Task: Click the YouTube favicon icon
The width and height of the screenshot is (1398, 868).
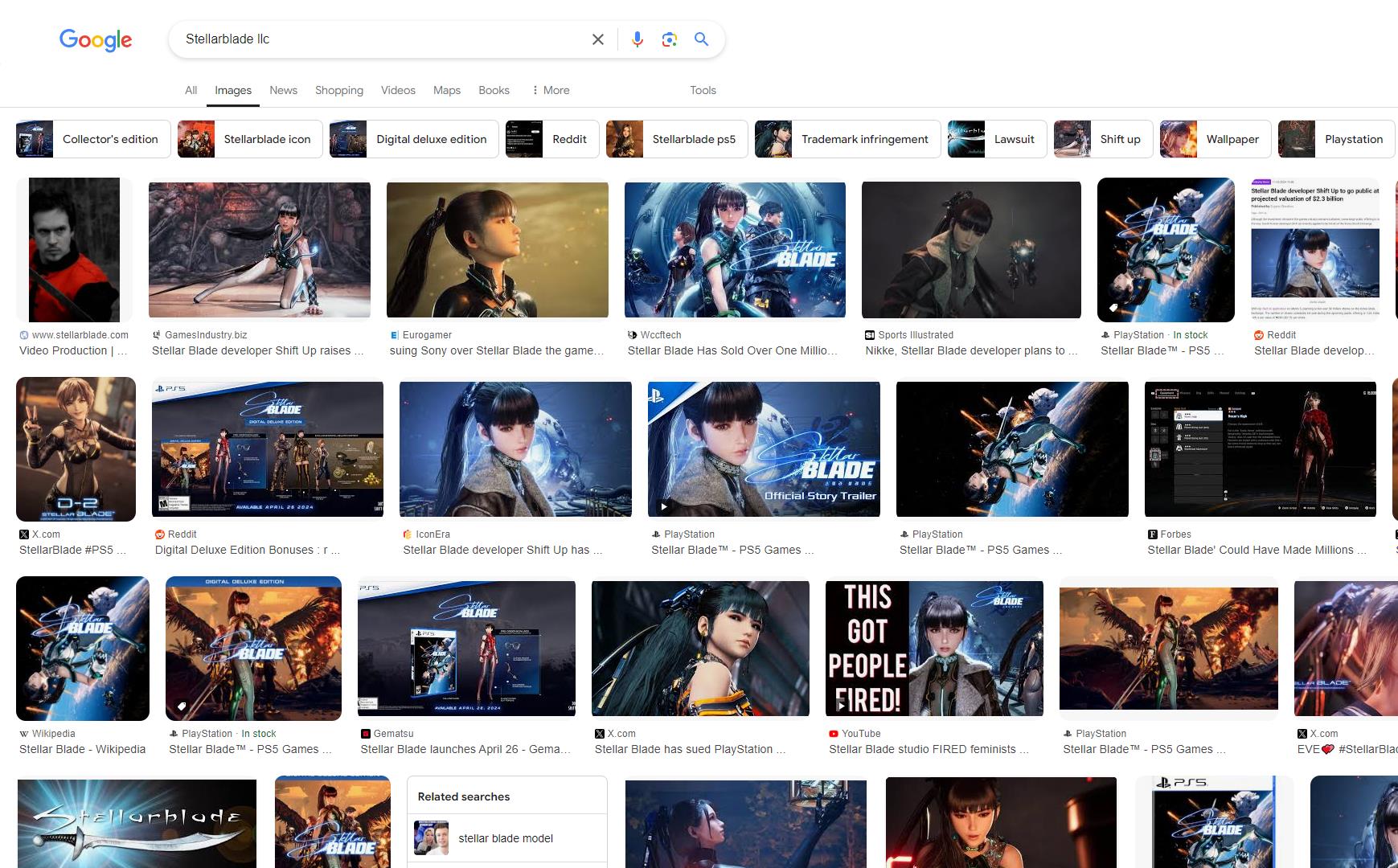Action: pyautogui.click(x=834, y=734)
